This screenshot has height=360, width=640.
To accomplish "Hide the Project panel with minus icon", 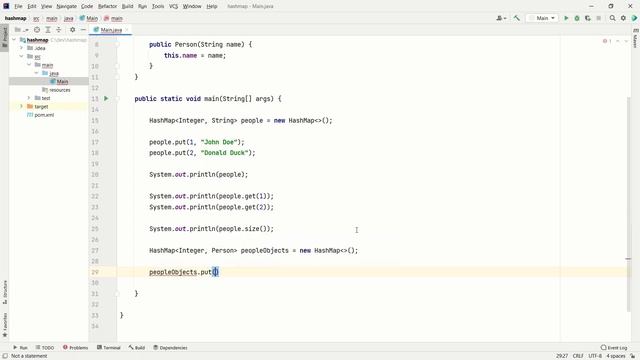I will click(83, 30).
